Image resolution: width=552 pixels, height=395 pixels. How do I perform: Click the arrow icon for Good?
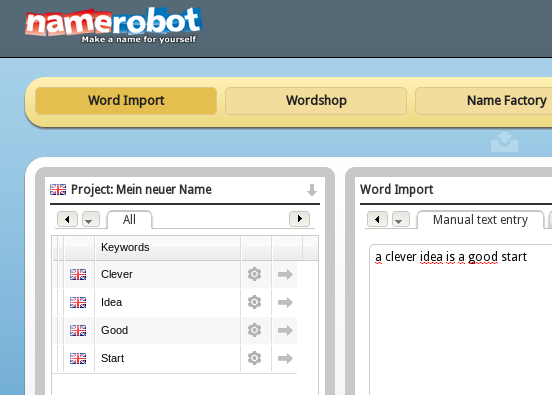click(285, 330)
